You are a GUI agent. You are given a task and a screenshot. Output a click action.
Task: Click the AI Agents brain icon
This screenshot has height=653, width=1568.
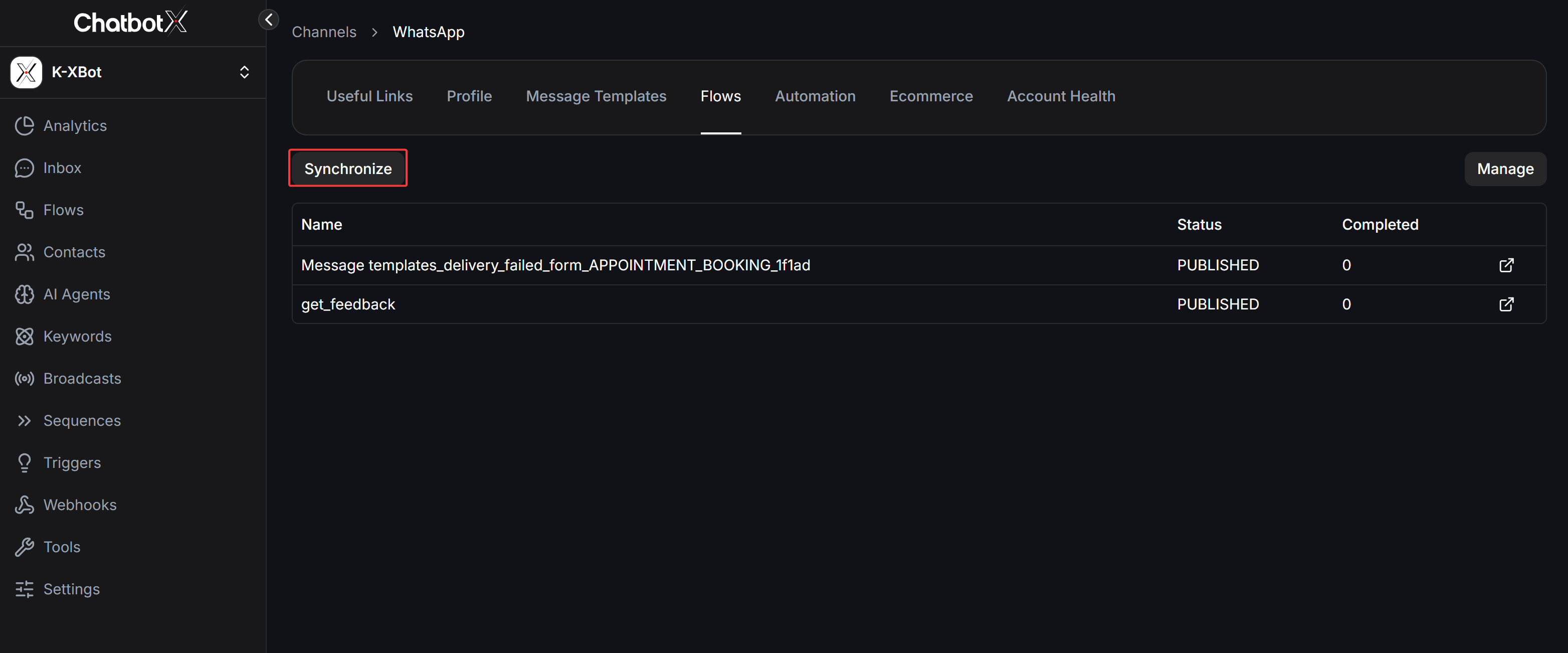click(25, 294)
